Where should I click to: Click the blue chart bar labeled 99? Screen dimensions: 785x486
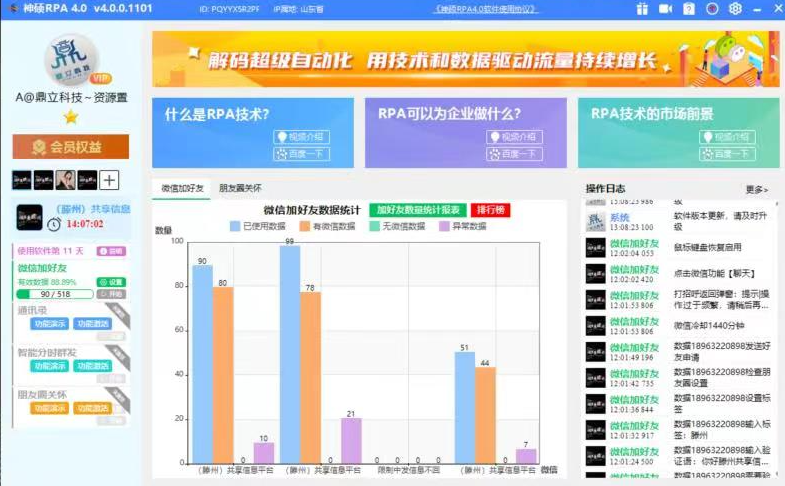[290, 354]
